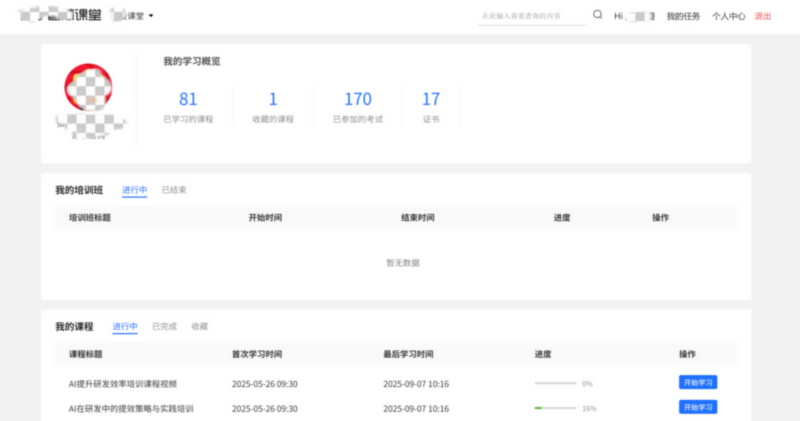
Task: Click the search magnifier icon
Action: point(598,15)
